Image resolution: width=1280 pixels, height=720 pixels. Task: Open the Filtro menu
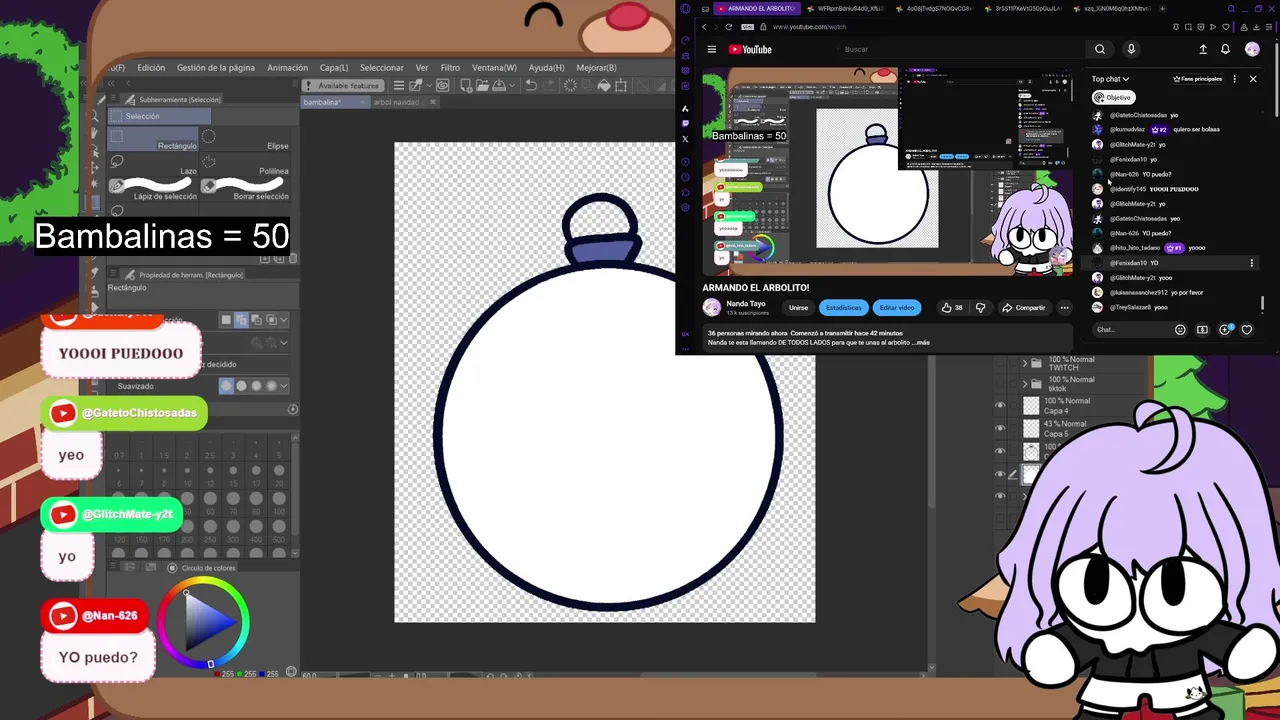pos(450,68)
